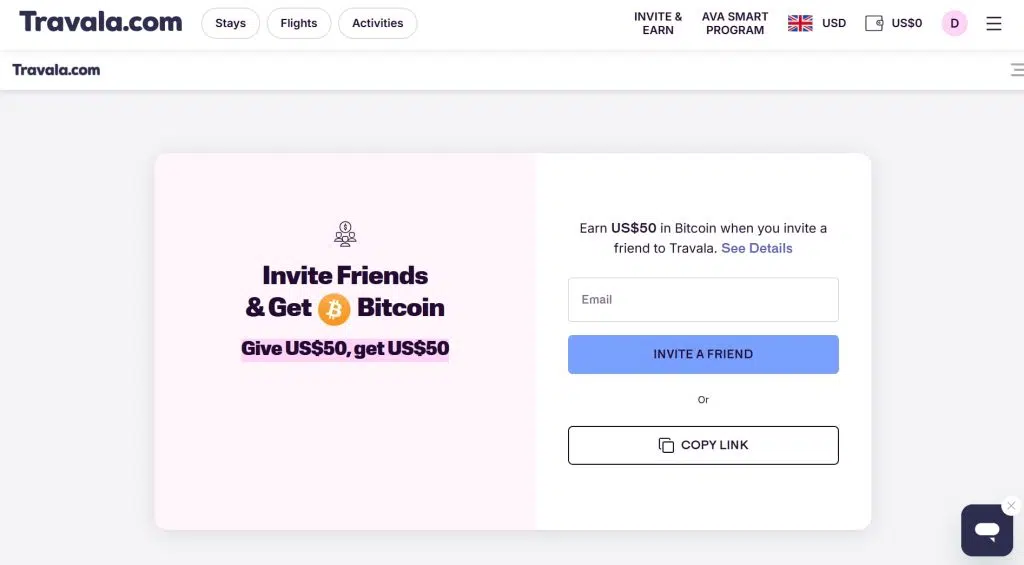Dismiss the chat widget close button

[1011, 506]
